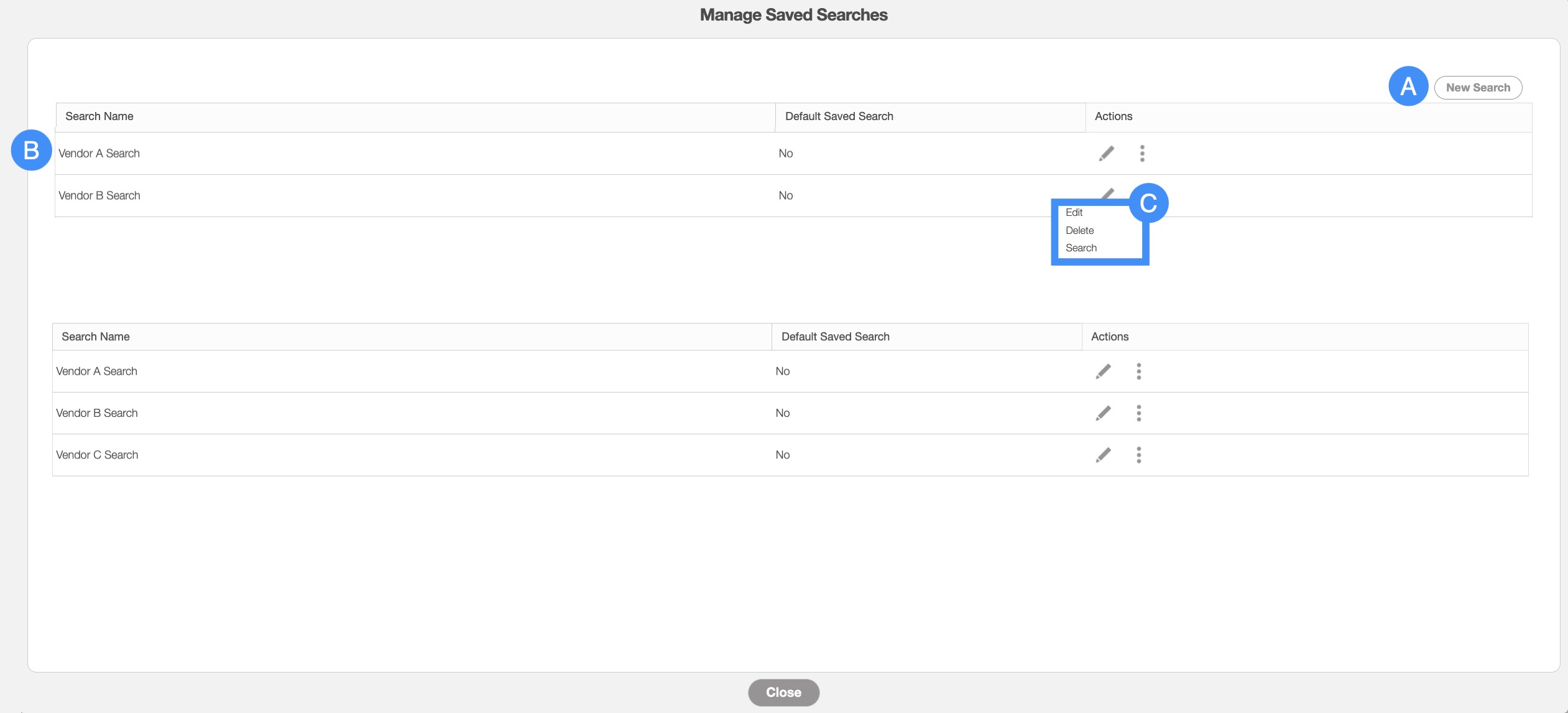
Task: Select Search option in the context menu
Action: pyautogui.click(x=1081, y=248)
